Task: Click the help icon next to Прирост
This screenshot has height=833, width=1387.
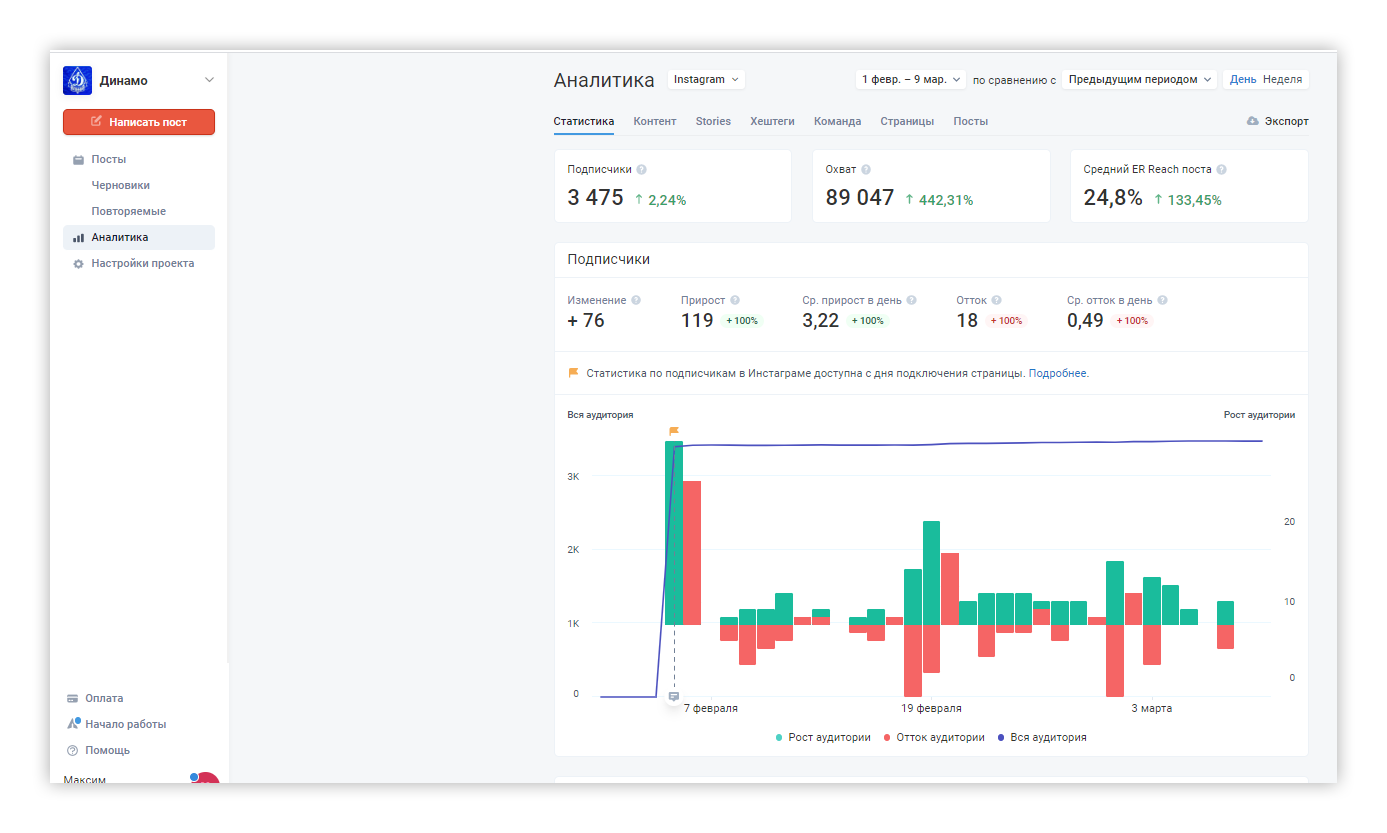Action: 735,300
